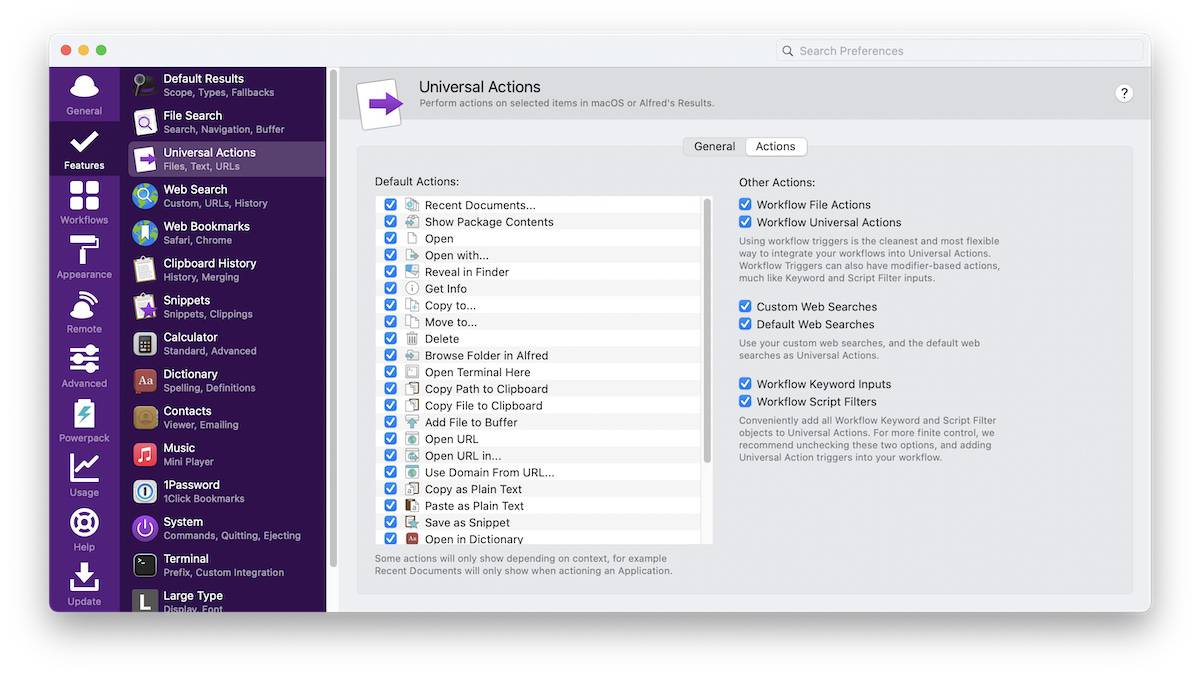Toggle Save as Snippet checkbox
Viewport: 1200px width, 677px height.
coord(391,522)
